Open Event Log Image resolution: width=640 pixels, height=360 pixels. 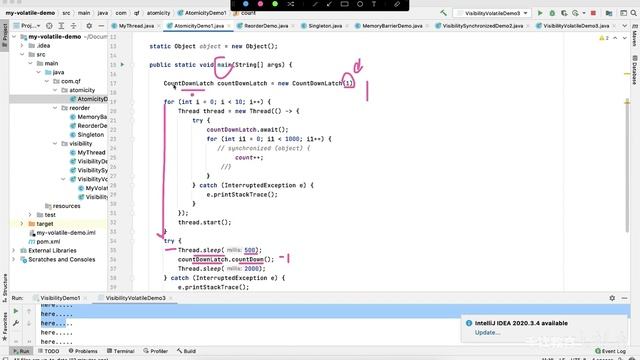610,351
